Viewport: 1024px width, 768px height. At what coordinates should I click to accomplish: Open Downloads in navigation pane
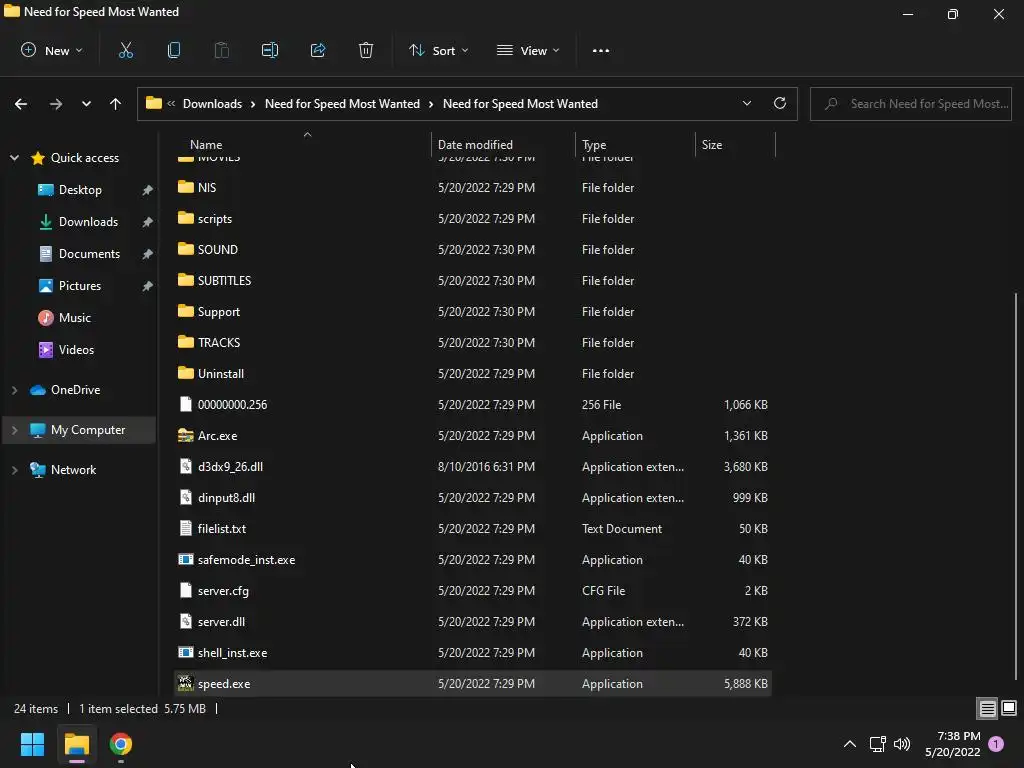(88, 221)
